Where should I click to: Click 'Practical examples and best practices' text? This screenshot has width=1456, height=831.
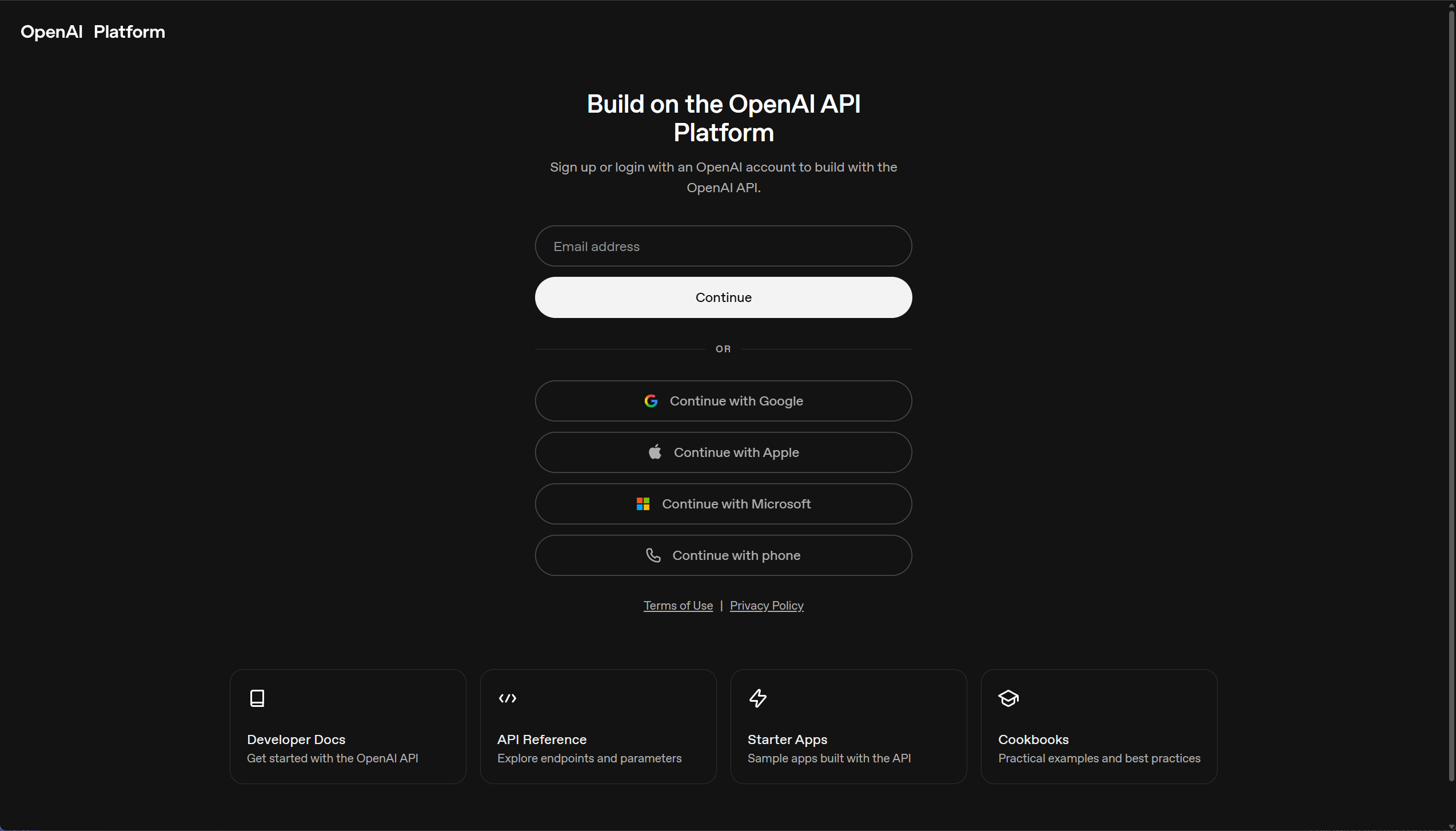tap(1099, 758)
